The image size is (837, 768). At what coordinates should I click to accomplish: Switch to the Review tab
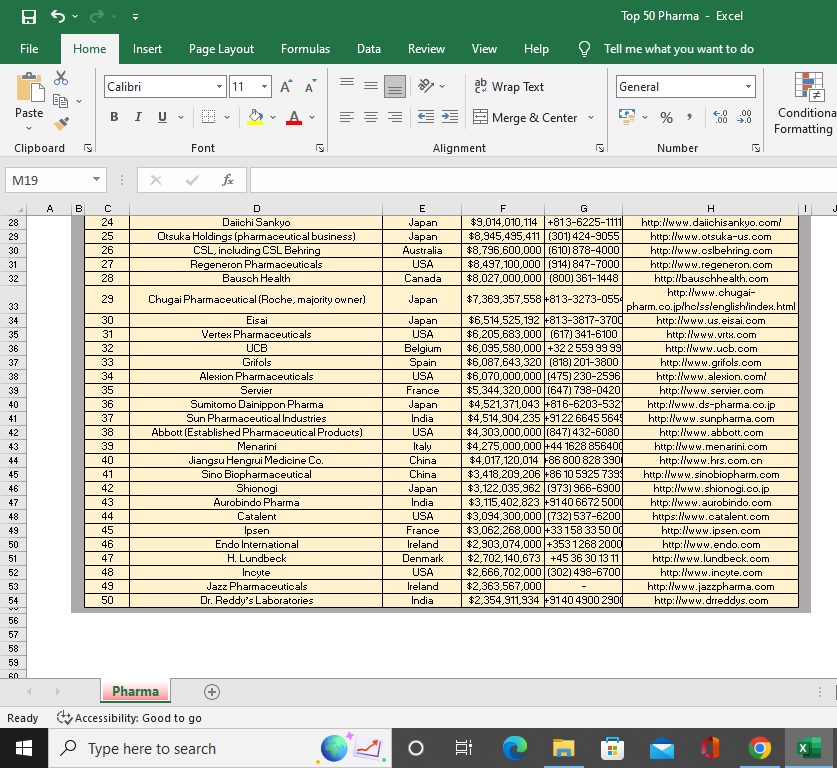(x=426, y=49)
